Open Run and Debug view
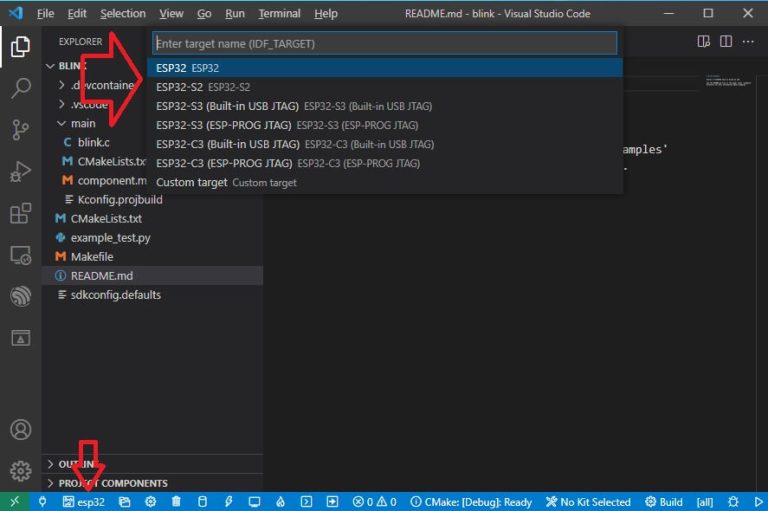768x511 pixels. tap(20, 172)
